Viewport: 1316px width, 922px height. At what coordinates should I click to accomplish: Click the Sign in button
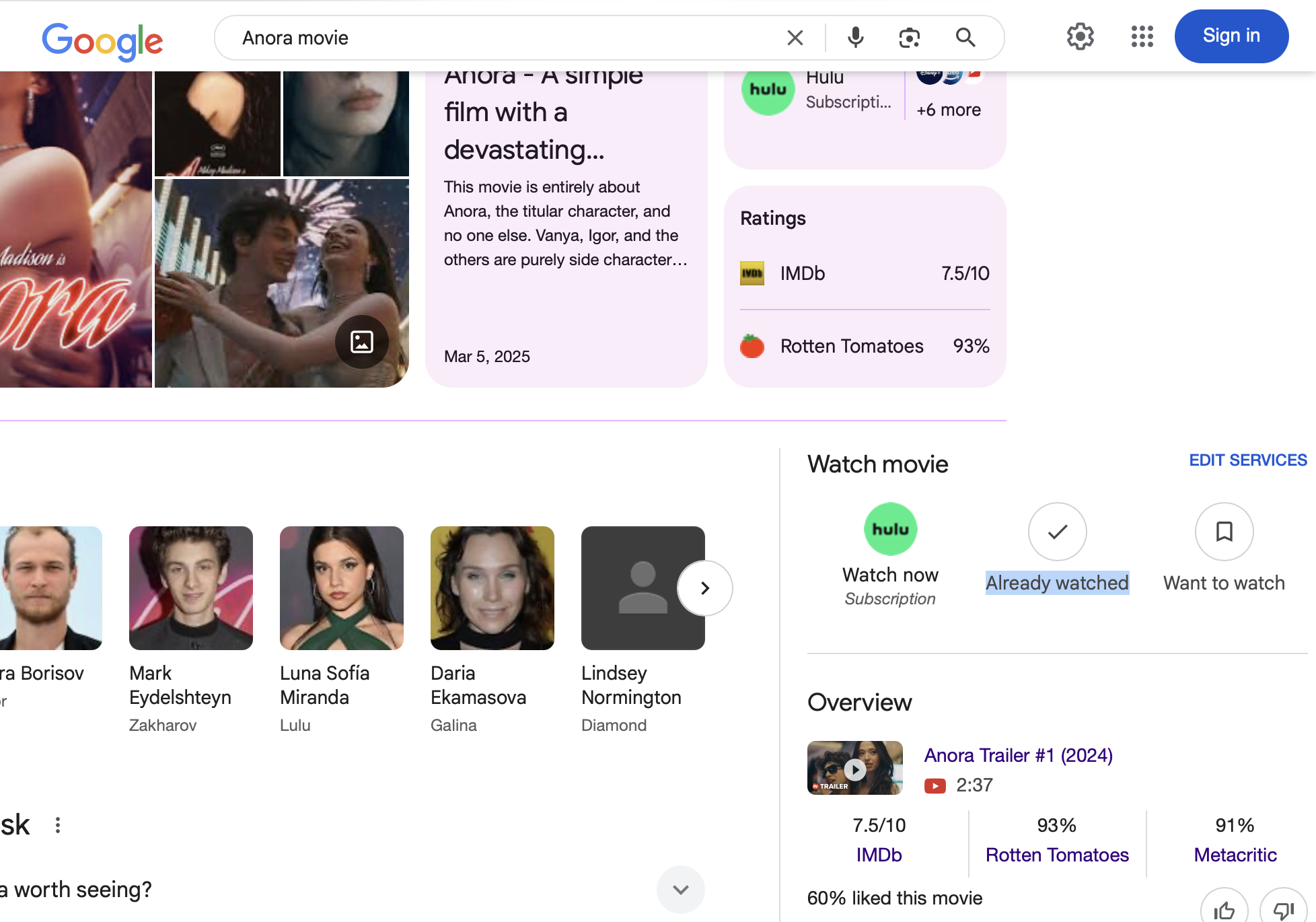(x=1231, y=36)
